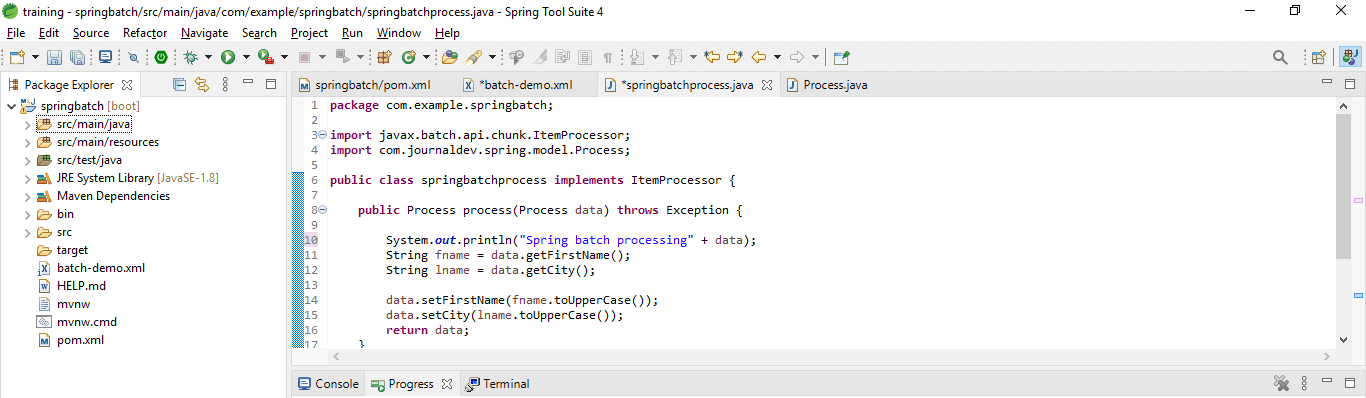1366x398 pixels.
Task: Close the Package Explorer view tab
Action: [x=128, y=85]
